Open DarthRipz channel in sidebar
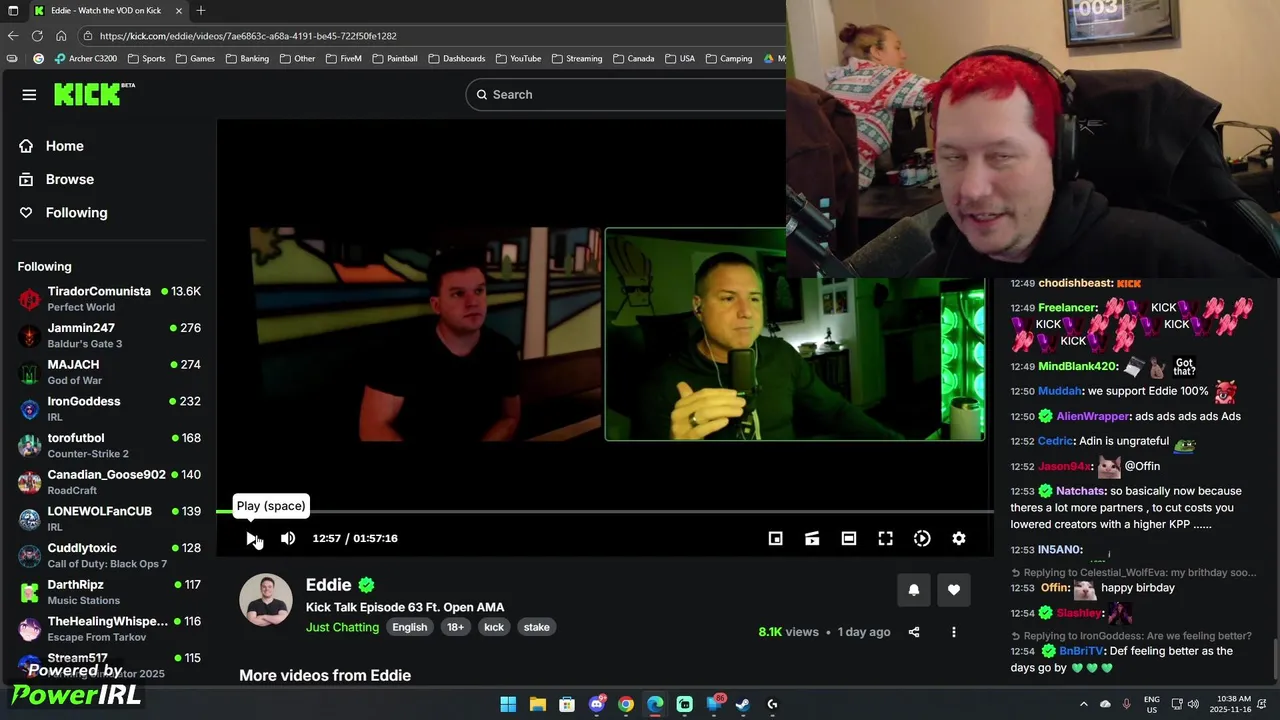Viewport: 1280px width, 720px height. [109, 592]
